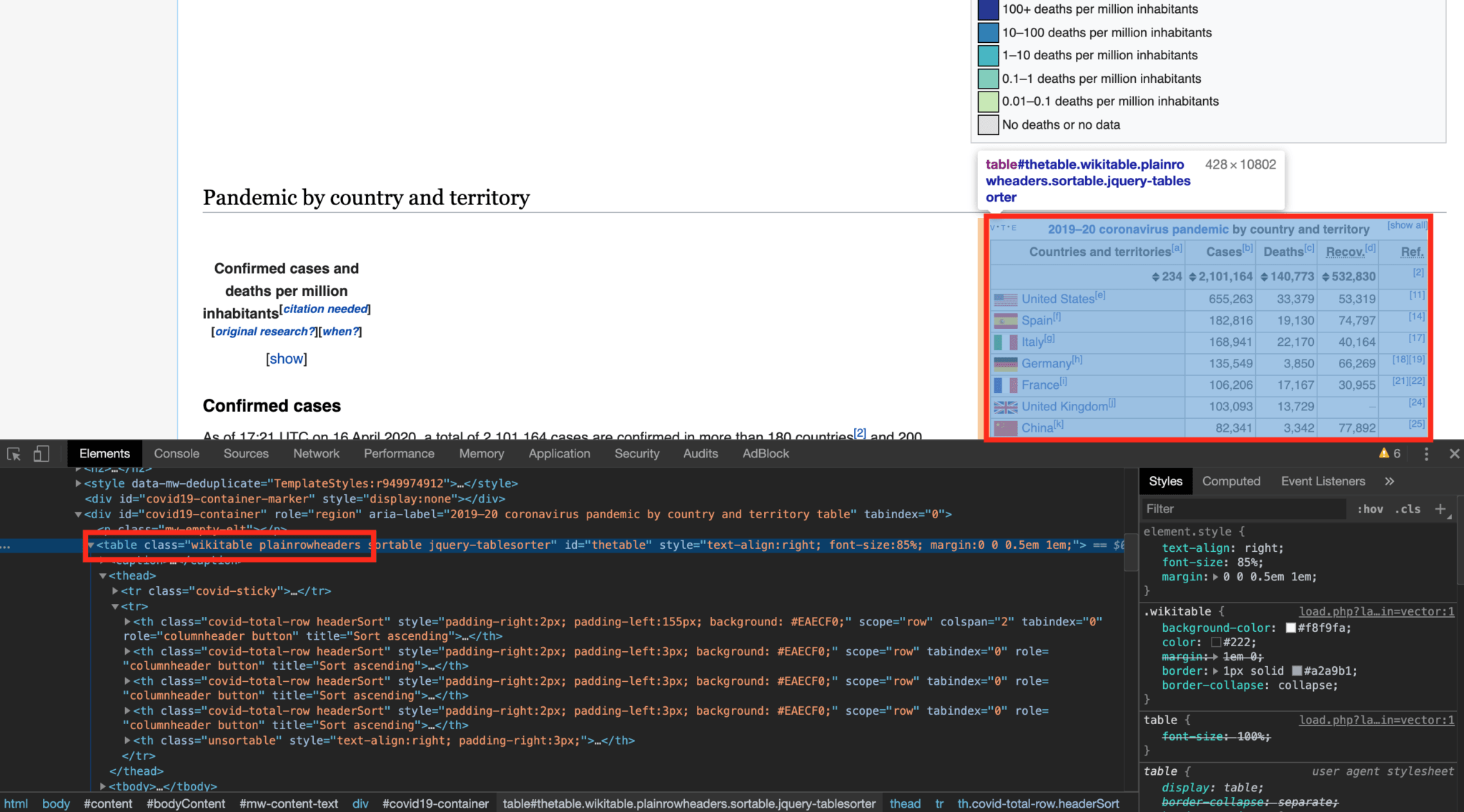The width and height of the screenshot is (1464, 812).
Task: Open the overflow chevron beside Event Listeners
Action: point(1390,481)
